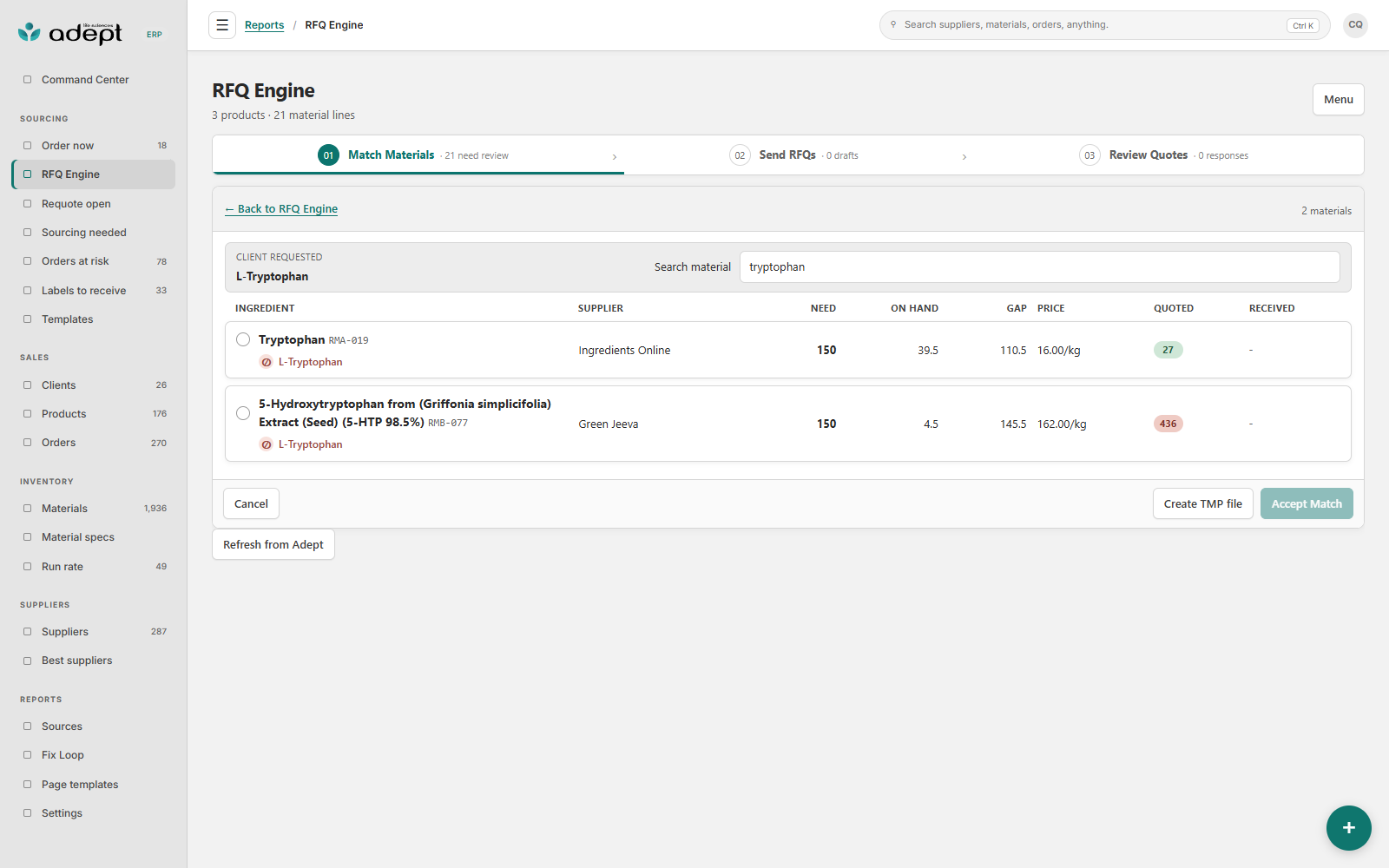This screenshot has width=1389, height=868.
Task: Open RFQ Engine in the sidebar
Action: 94,174
